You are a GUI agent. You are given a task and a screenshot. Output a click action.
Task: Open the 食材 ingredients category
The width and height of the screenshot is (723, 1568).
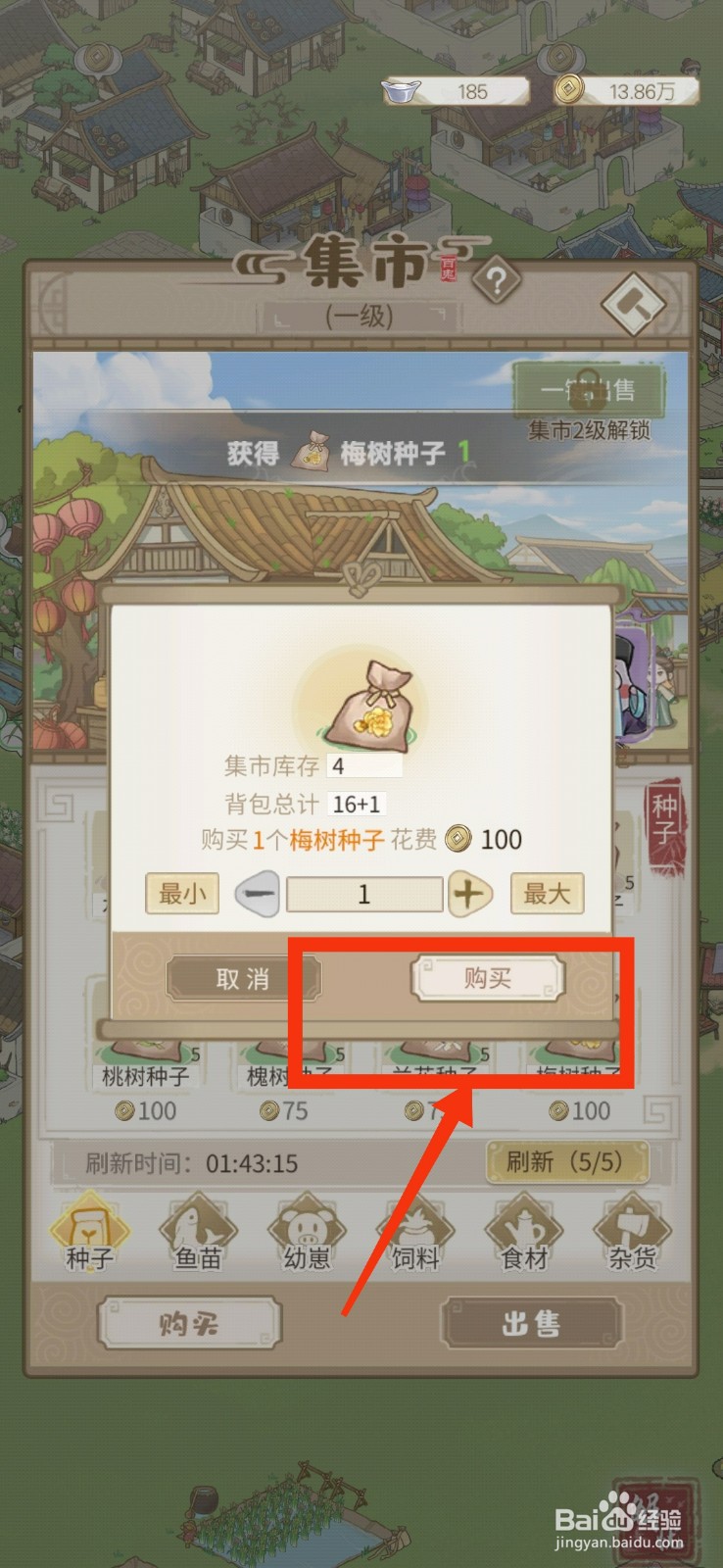click(x=524, y=1233)
